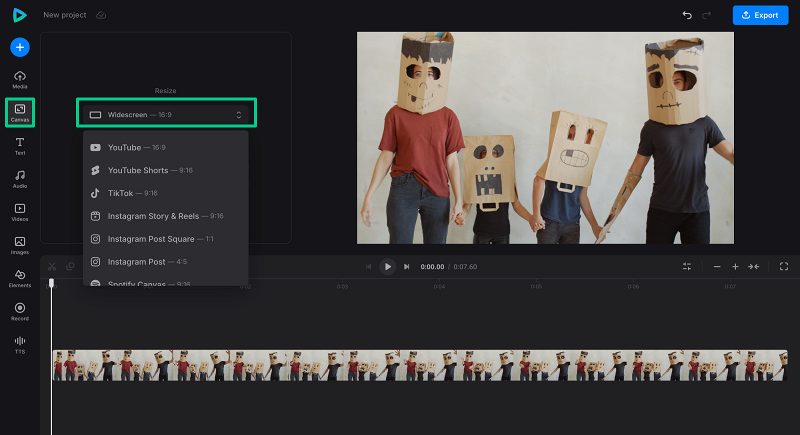Click the Export button
800x435 pixels.
tap(760, 15)
